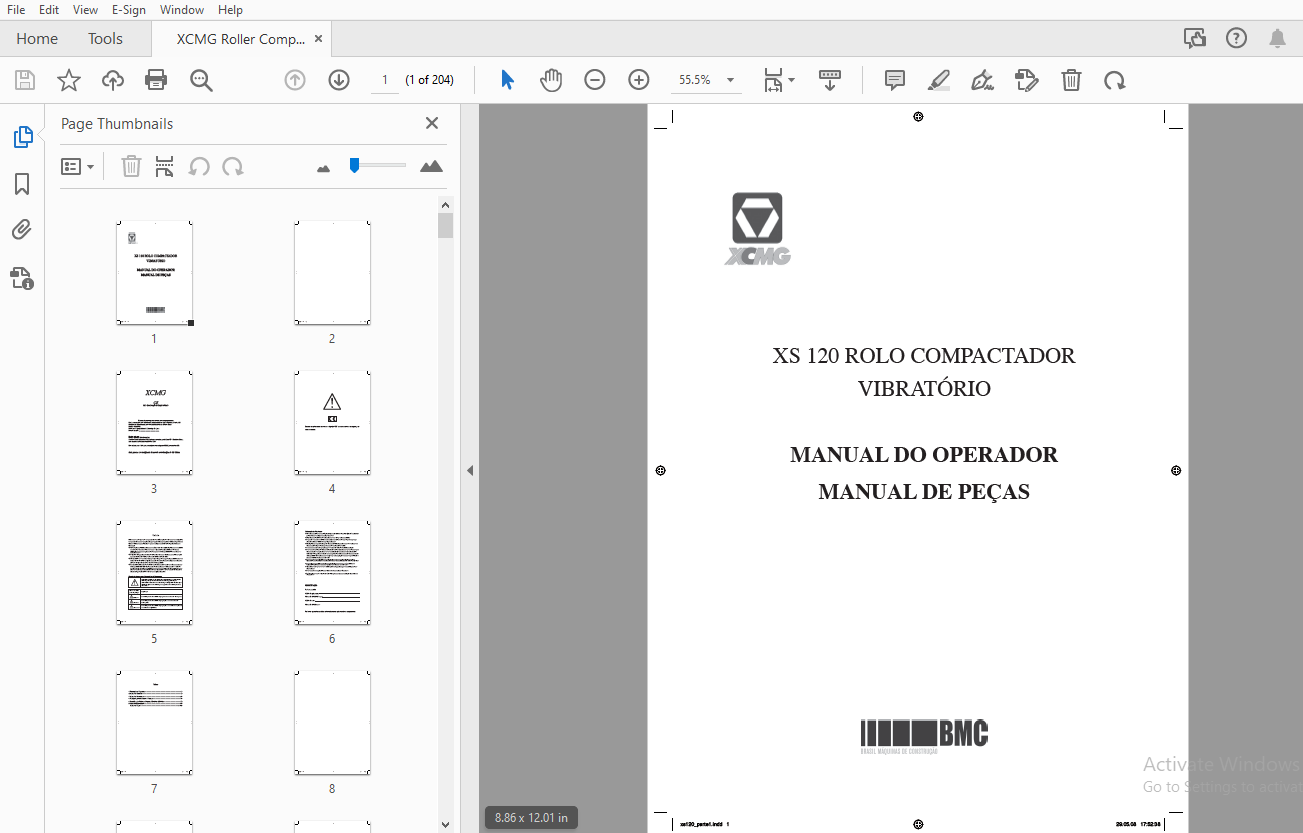Click the thumbnails scrollbar down arrow
Viewport: 1303px width, 833px height.
coord(445,825)
